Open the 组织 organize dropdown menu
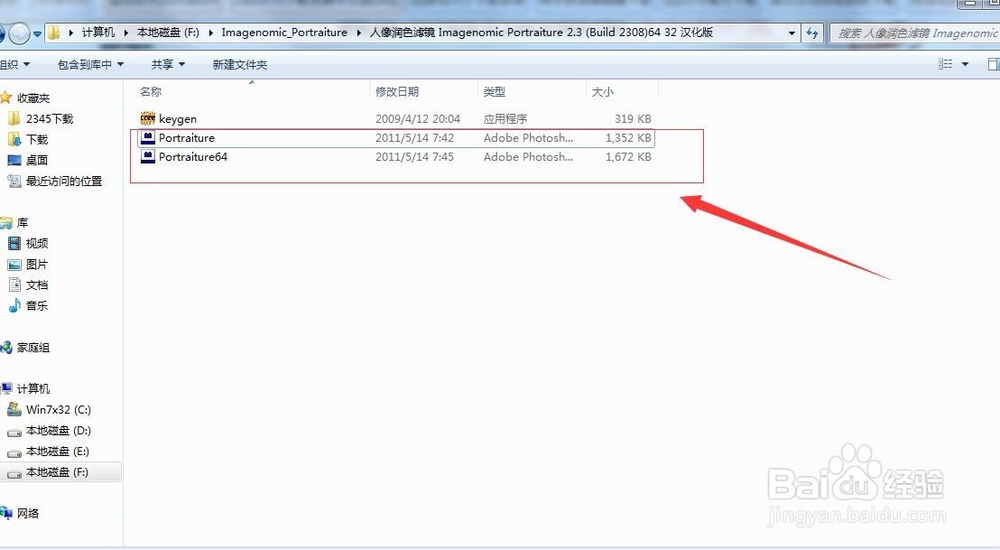 click(x=15, y=64)
